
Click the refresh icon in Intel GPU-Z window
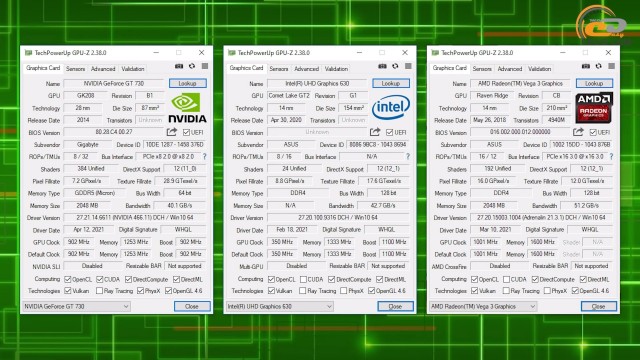coord(395,66)
